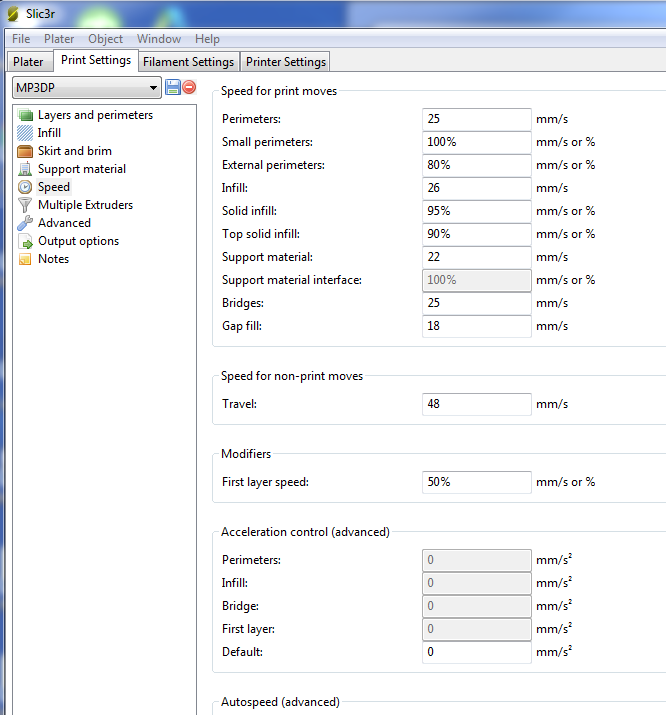
Task: Click the First layer speed field
Action: [x=476, y=482]
